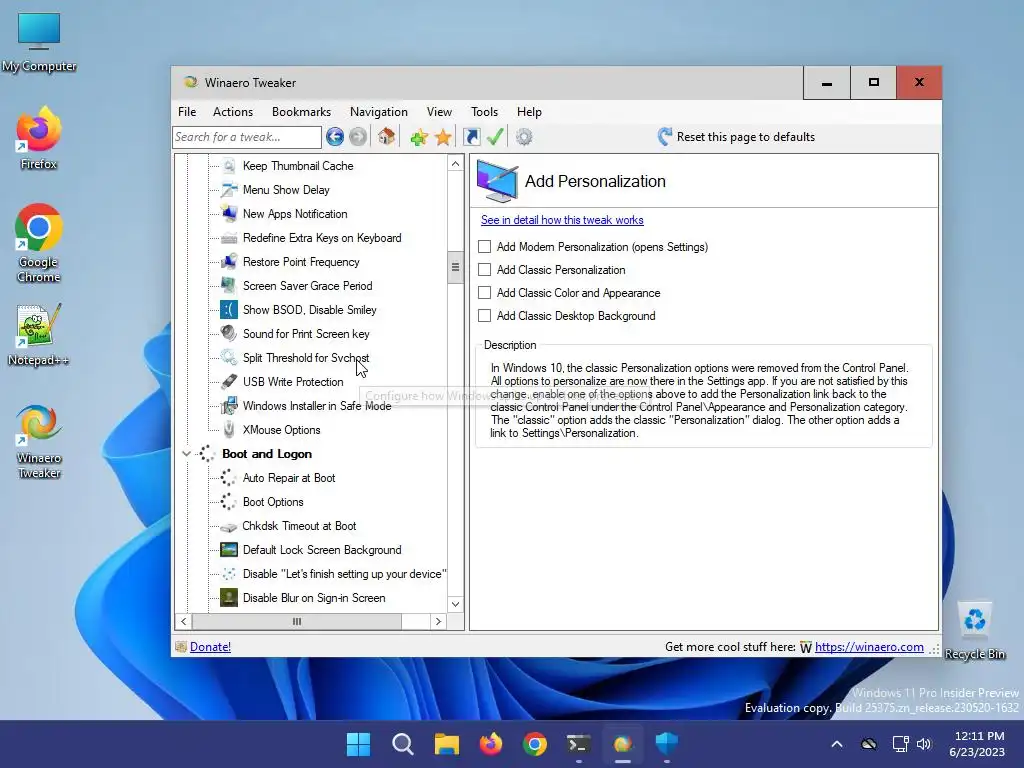Go to the Home page icon
Screen dimensions: 1024x768
click(386, 136)
